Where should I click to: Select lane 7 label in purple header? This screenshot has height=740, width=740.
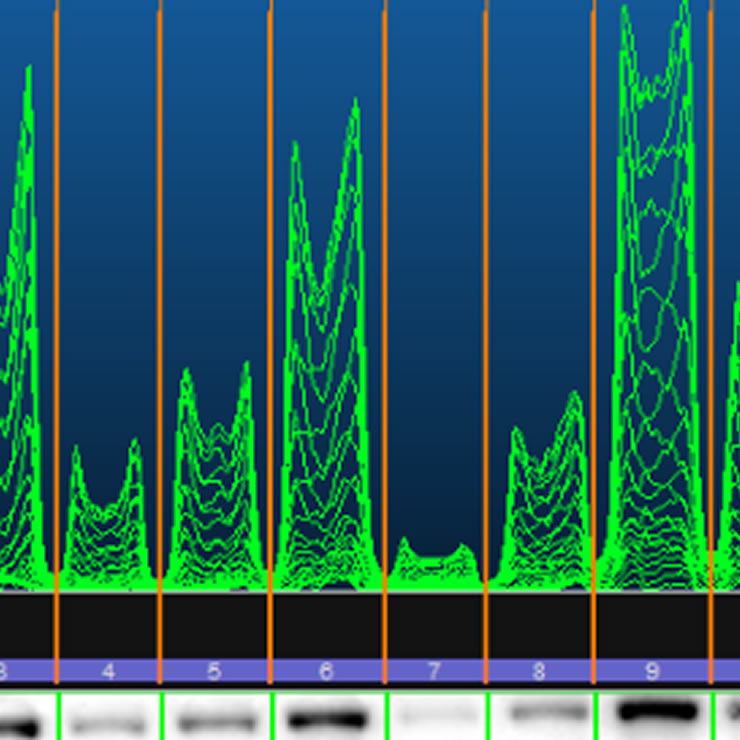pyautogui.click(x=433, y=672)
